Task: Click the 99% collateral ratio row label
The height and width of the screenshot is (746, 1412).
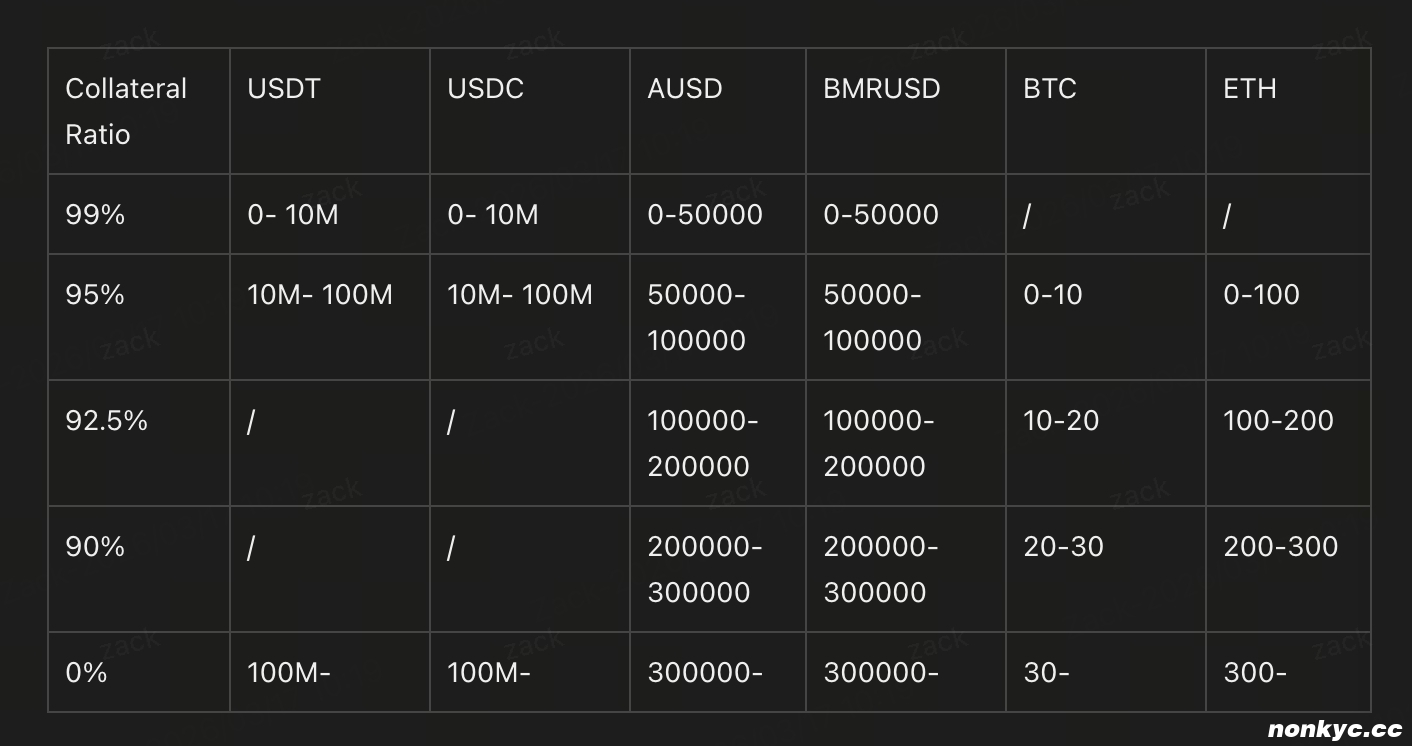Action: tap(95, 215)
